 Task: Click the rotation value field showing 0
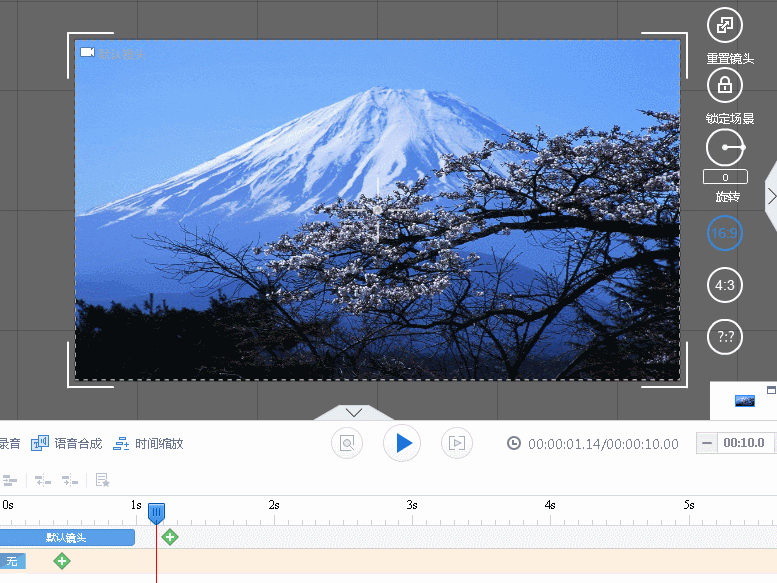[725, 177]
